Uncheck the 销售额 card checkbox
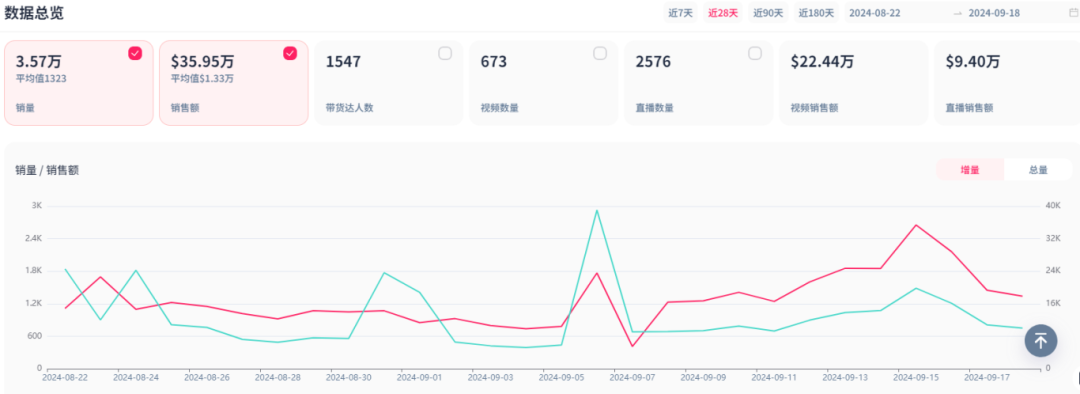The height and width of the screenshot is (394, 1080). tap(290, 53)
